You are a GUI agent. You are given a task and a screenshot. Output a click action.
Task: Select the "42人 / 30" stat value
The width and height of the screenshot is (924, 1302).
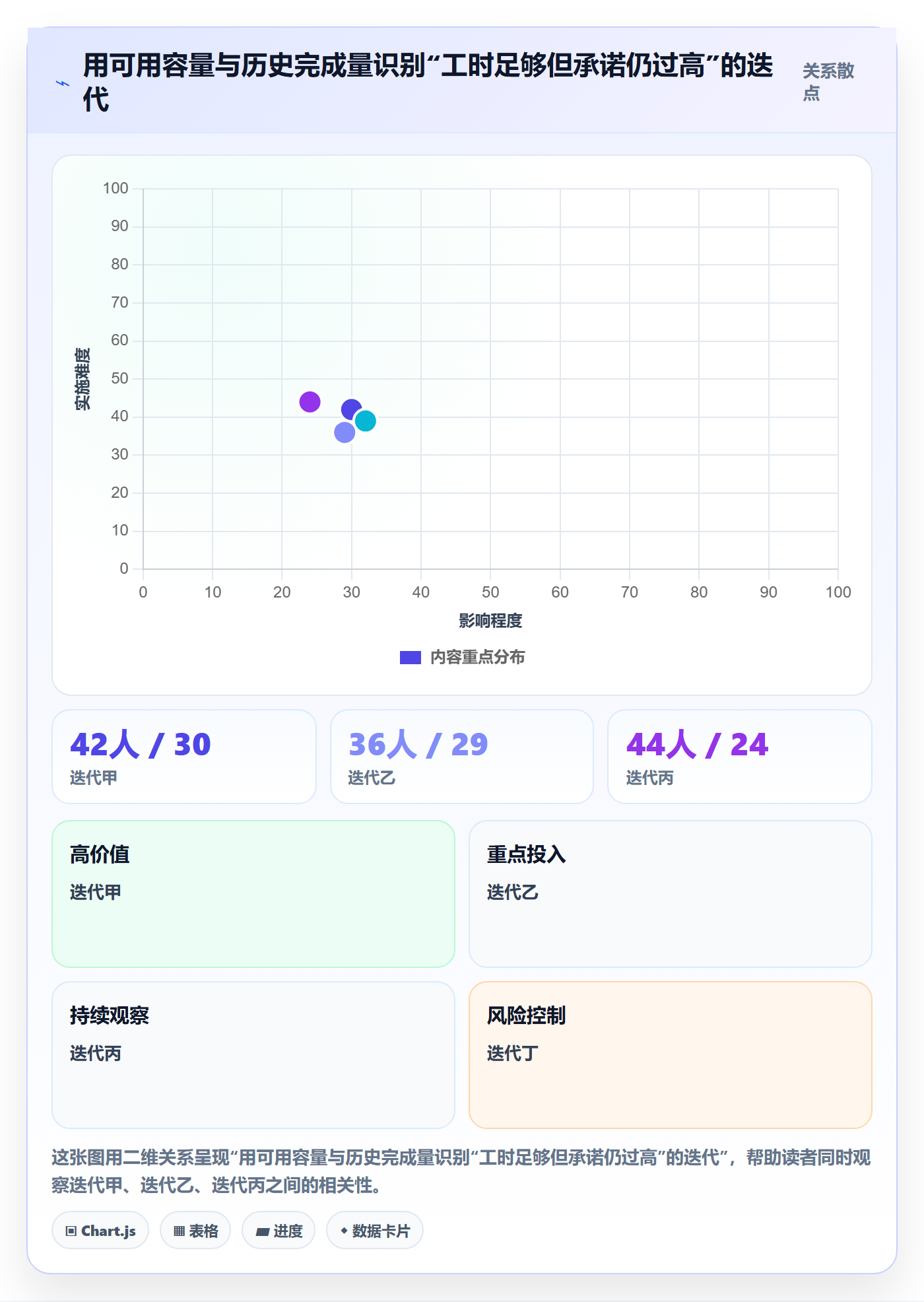[141, 745]
